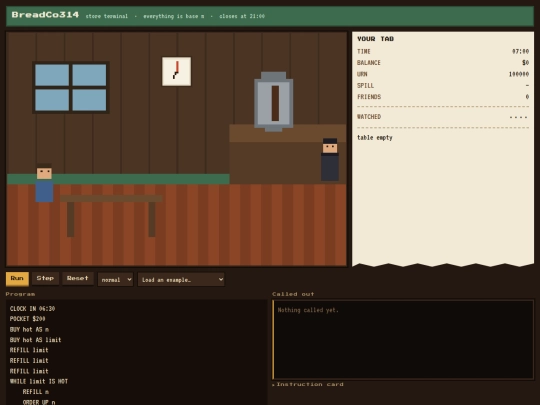
Task: Click the 'REFILL n' program line
Action: (35, 392)
